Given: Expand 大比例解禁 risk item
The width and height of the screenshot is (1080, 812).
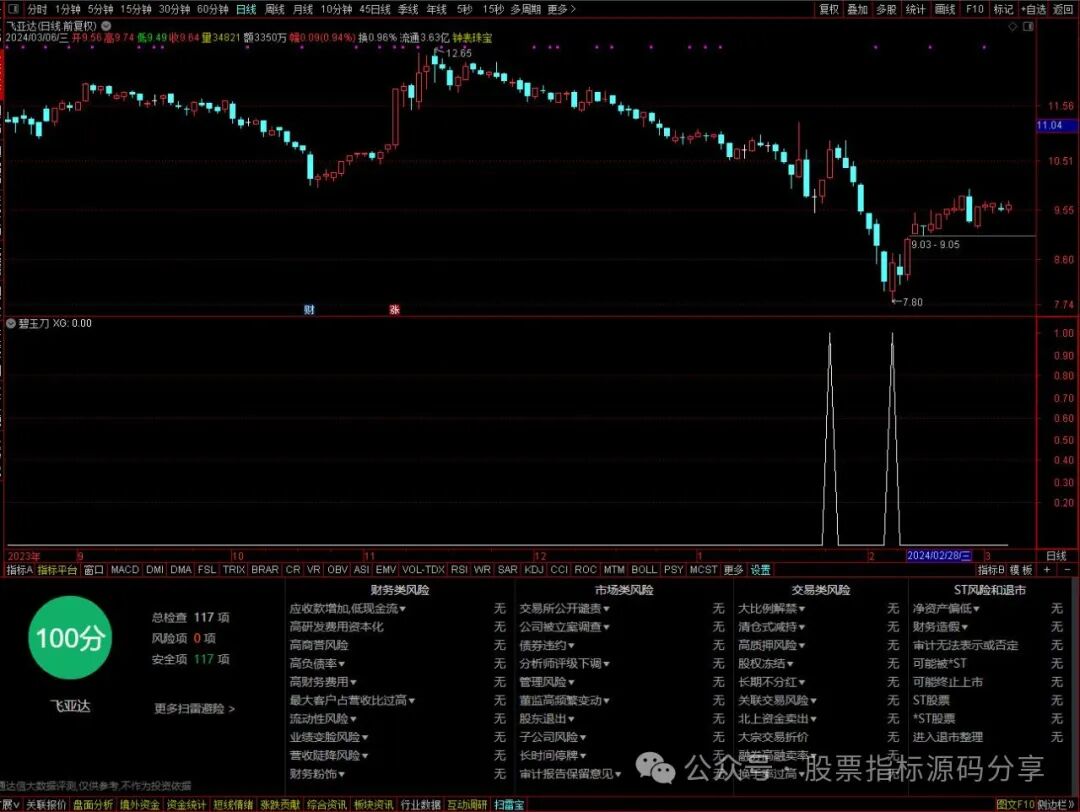Looking at the screenshot, I should coord(771,608).
